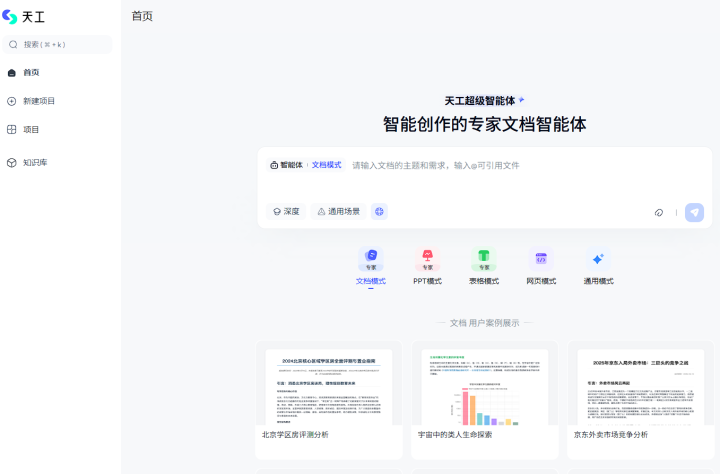
Task: Switch to 通用模式 mode
Action: [598, 259]
